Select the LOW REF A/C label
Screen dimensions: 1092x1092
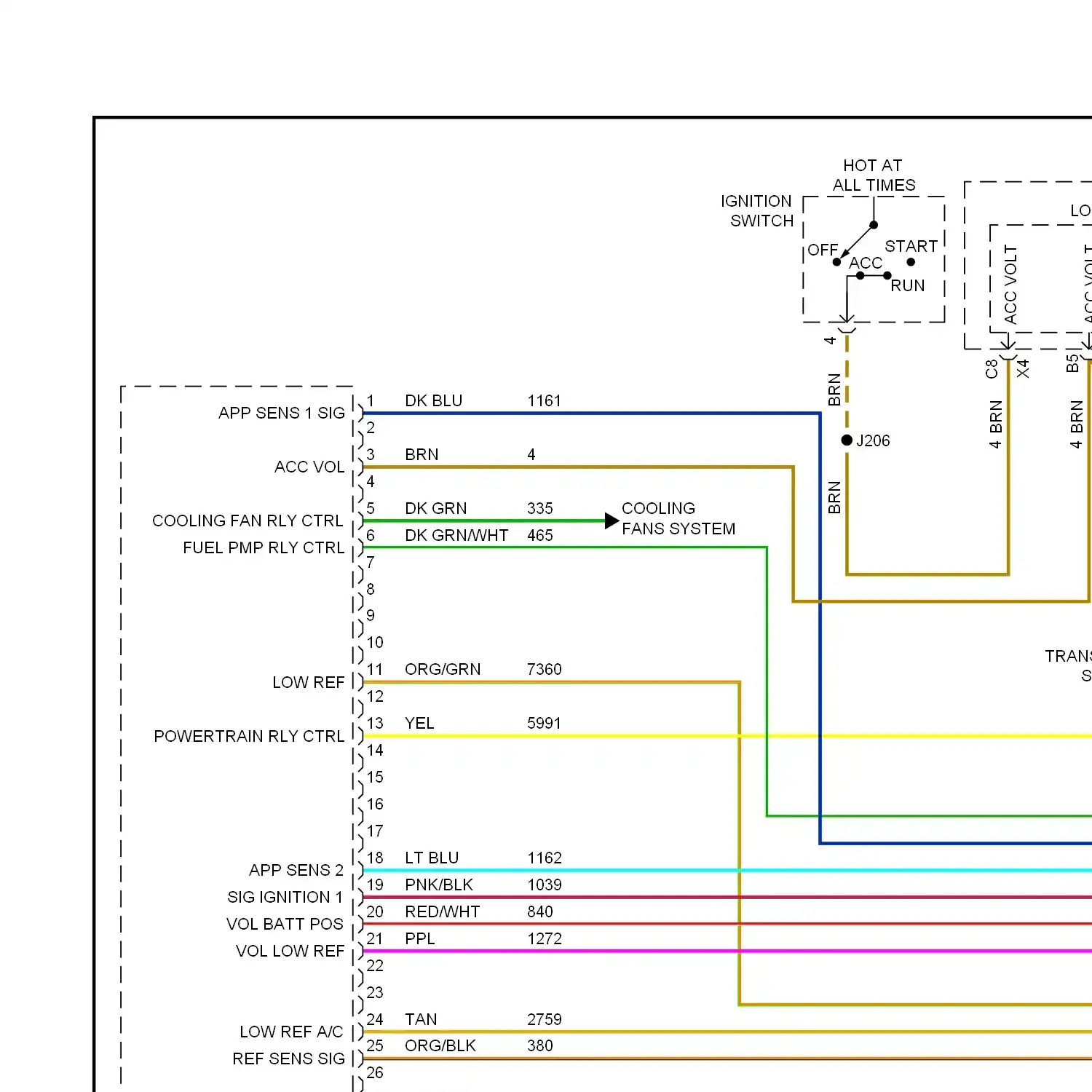[290, 1032]
